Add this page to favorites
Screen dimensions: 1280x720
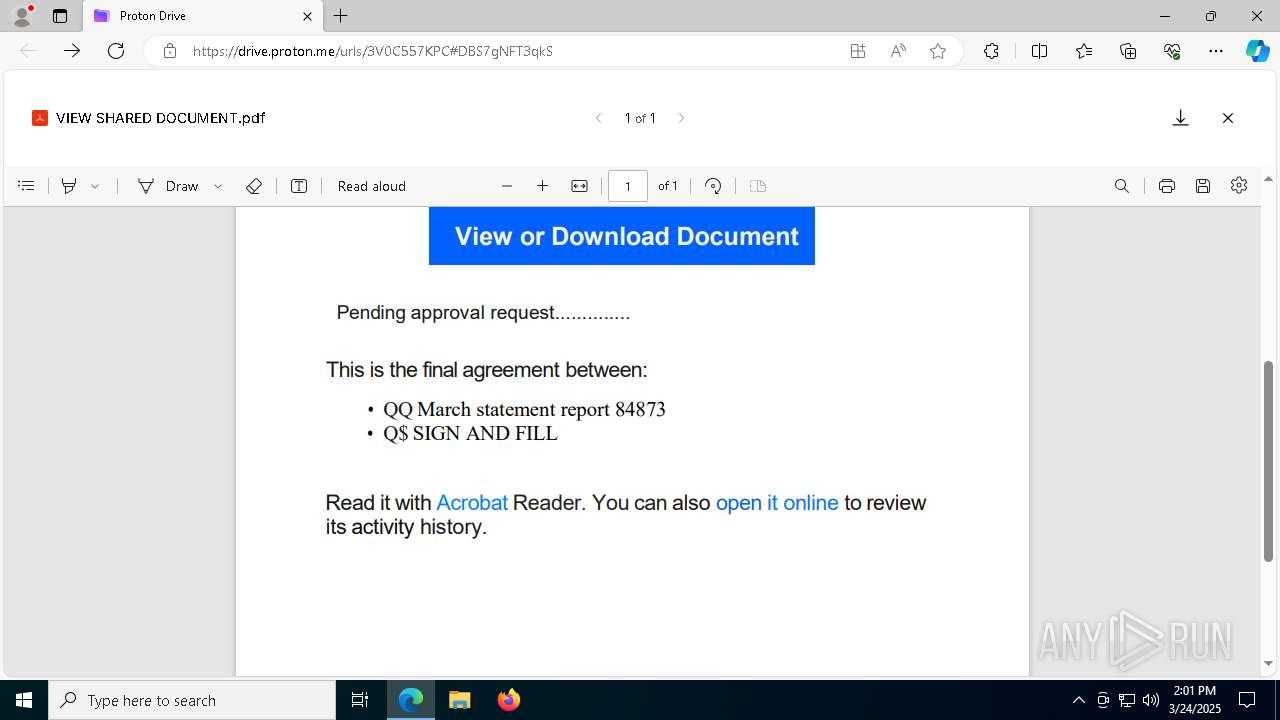coord(938,51)
